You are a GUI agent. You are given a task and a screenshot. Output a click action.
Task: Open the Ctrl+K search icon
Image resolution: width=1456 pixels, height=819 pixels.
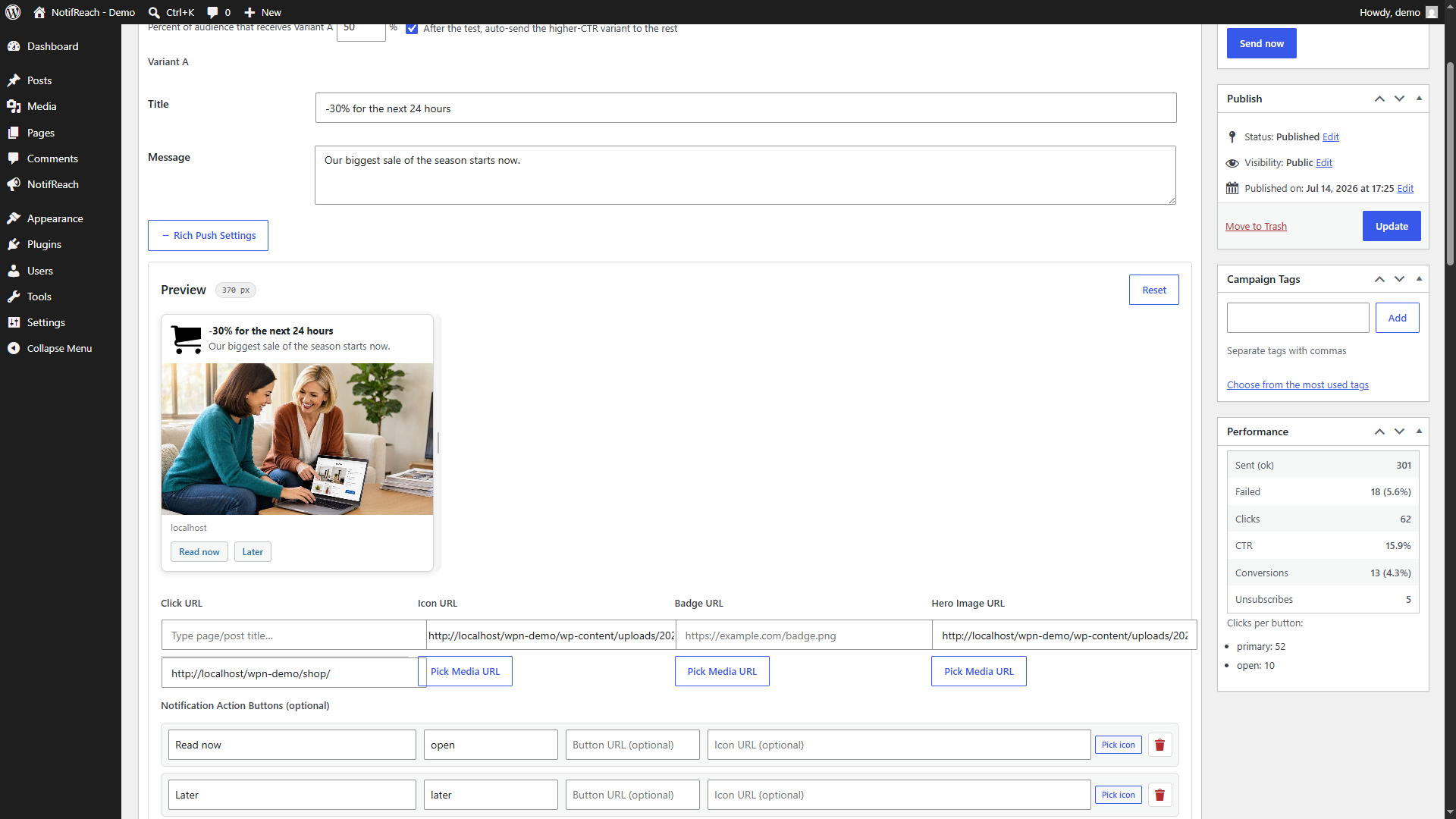pos(154,12)
